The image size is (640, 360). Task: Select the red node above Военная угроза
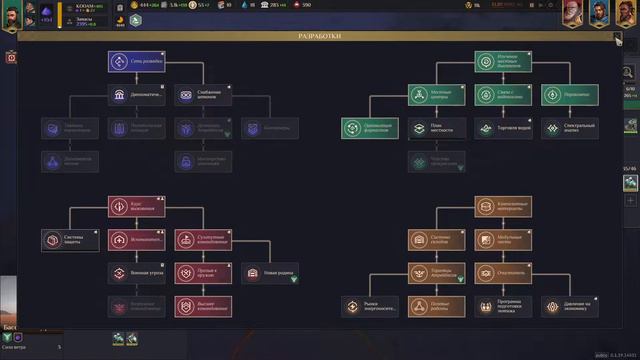136,240
